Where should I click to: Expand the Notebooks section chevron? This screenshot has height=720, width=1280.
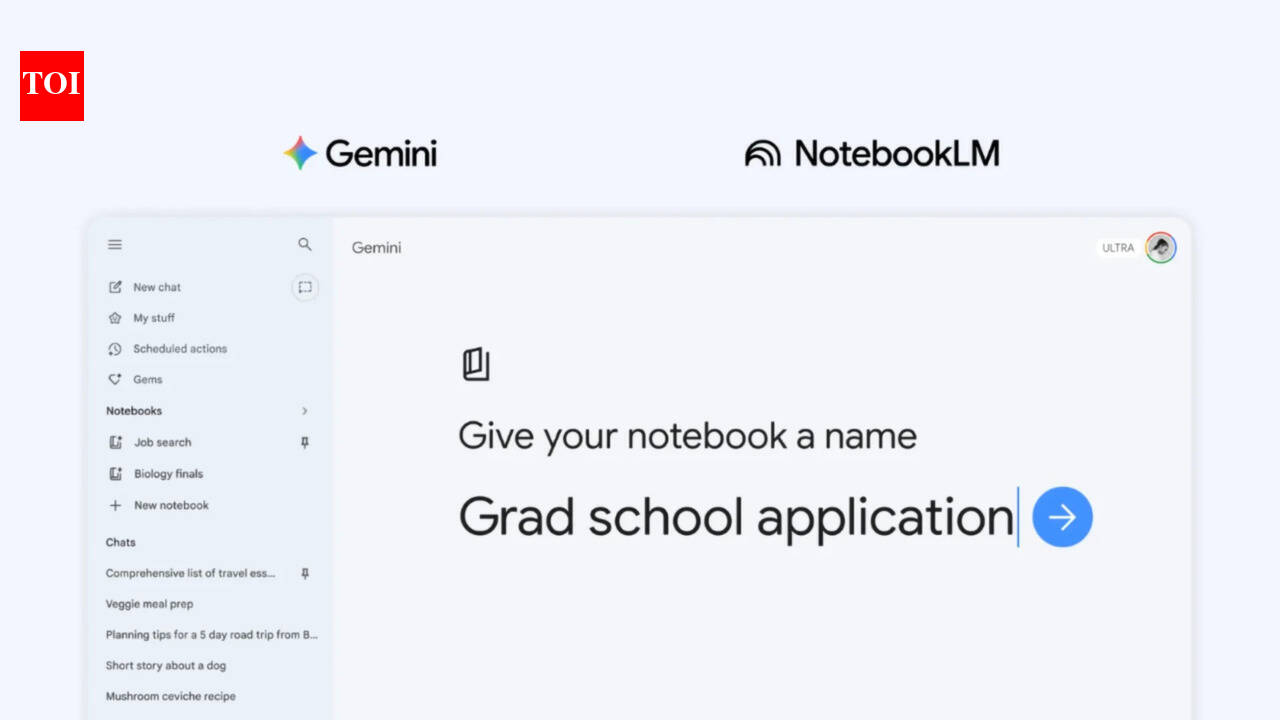(305, 410)
